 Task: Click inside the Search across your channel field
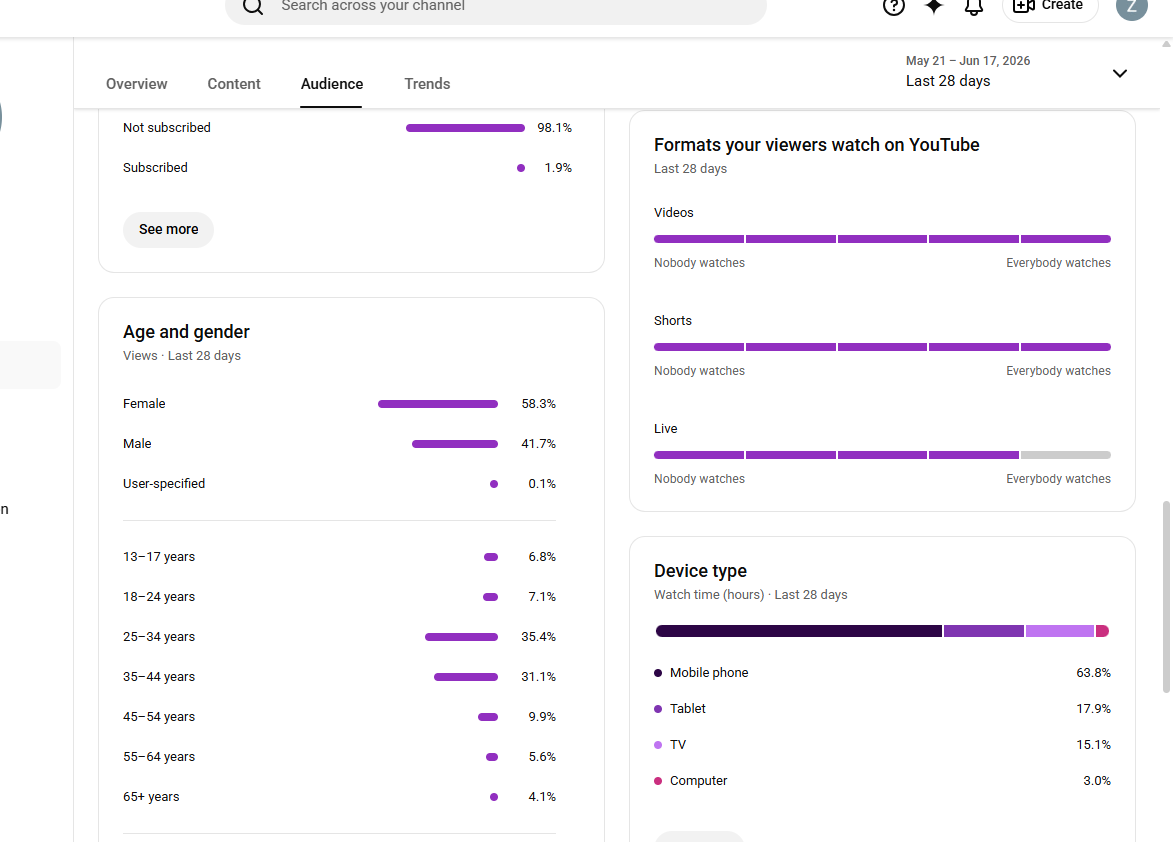[x=495, y=7]
